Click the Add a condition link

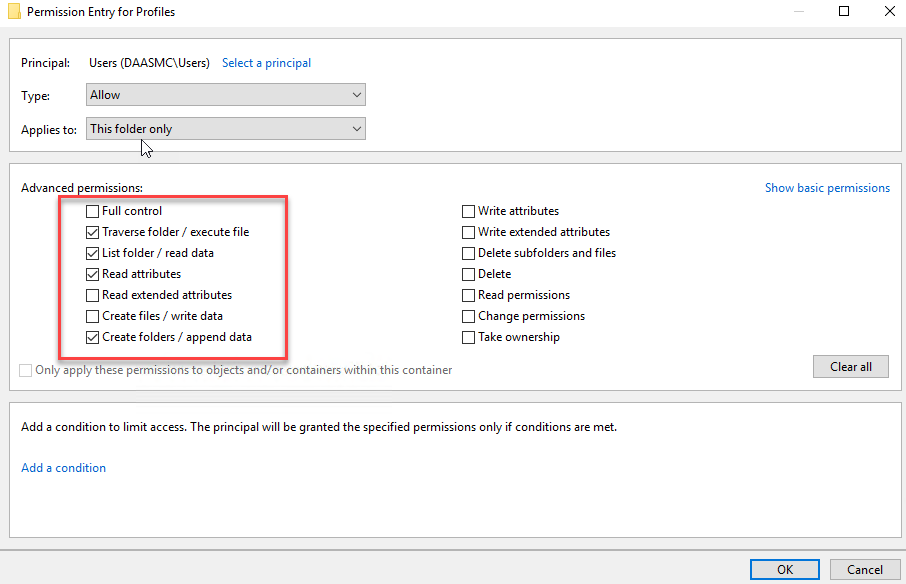tap(64, 468)
